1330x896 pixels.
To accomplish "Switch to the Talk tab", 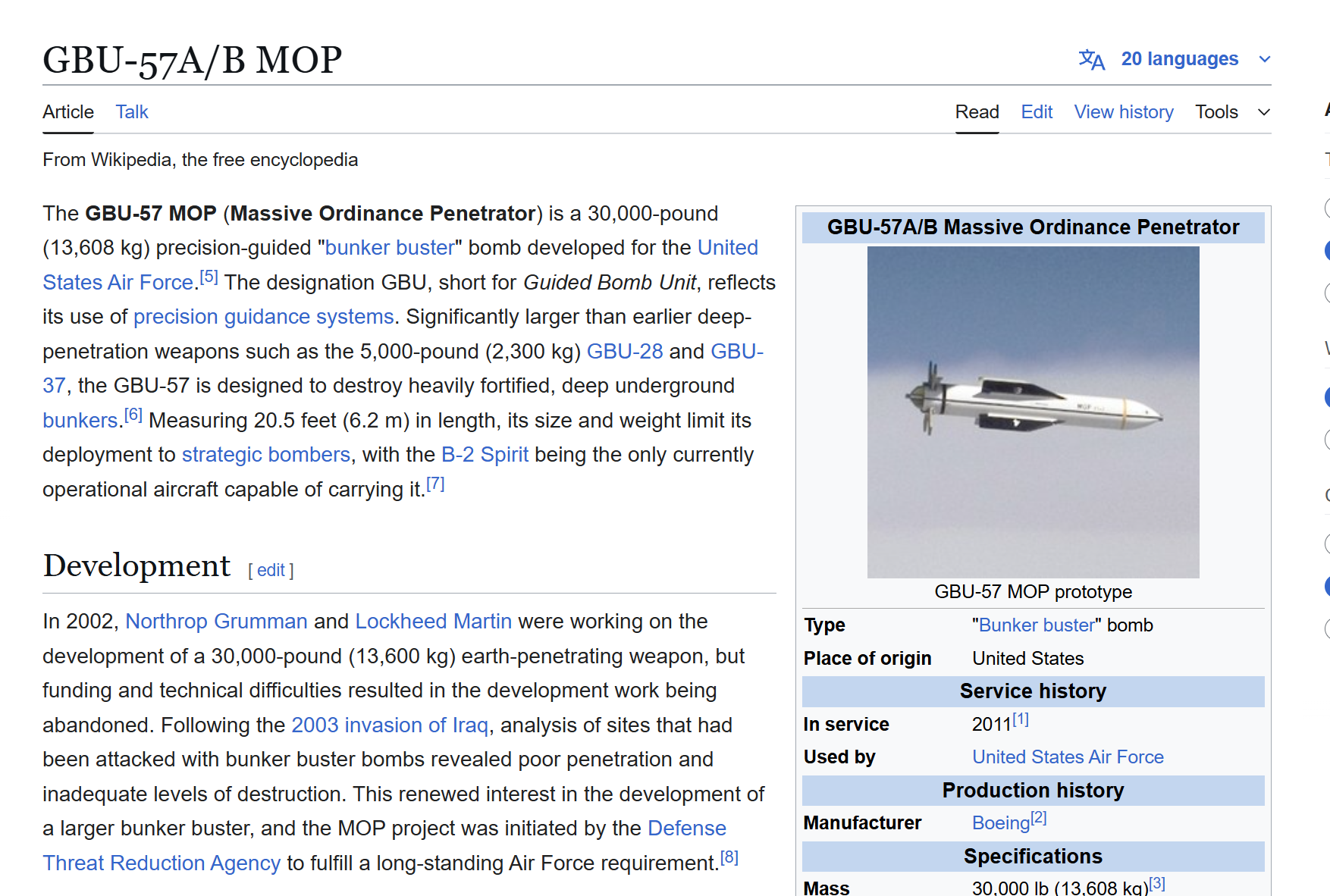I will 132,112.
